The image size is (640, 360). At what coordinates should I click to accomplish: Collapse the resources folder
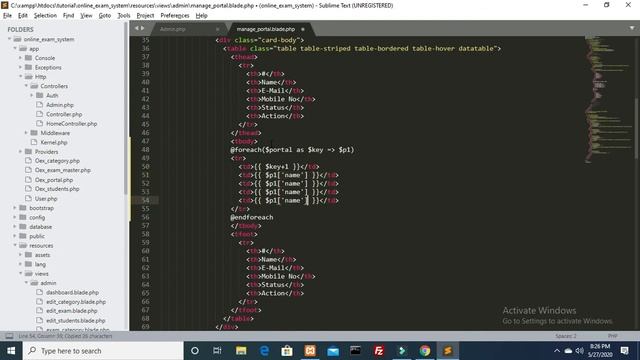pyautogui.click(x=15, y=246)
